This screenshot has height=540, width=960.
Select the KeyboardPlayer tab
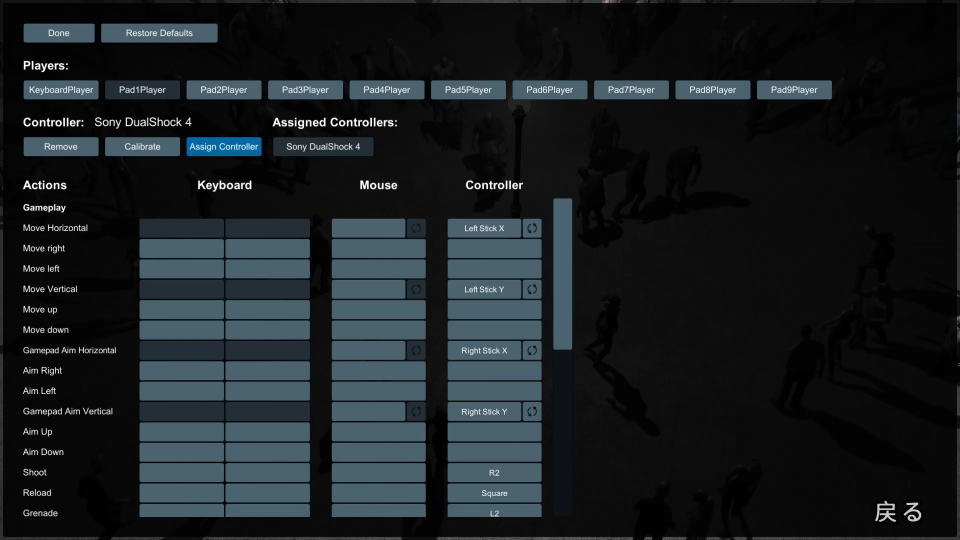[61, 90]
